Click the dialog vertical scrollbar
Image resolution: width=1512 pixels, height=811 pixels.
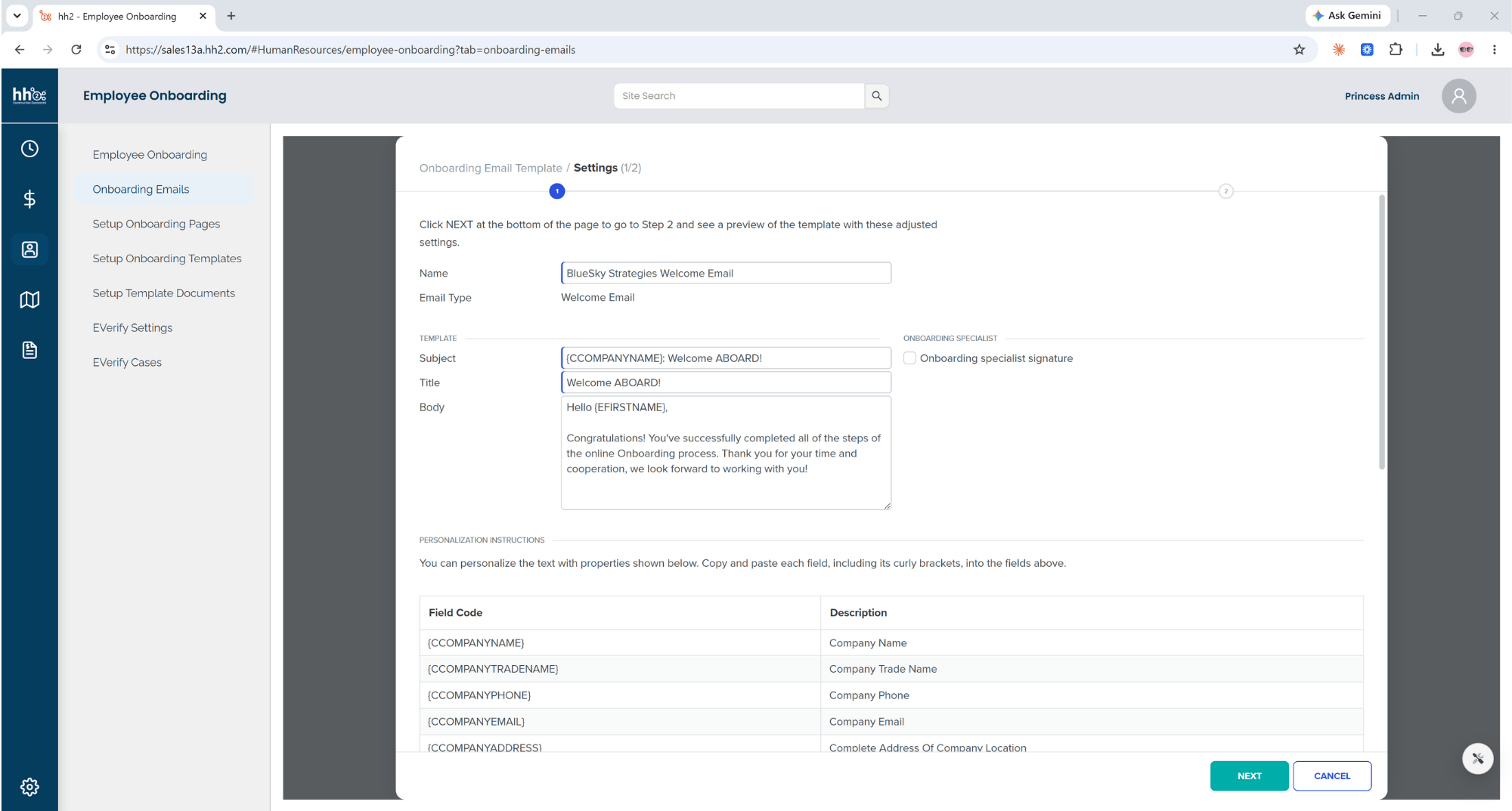click(x=1381, y=333)
